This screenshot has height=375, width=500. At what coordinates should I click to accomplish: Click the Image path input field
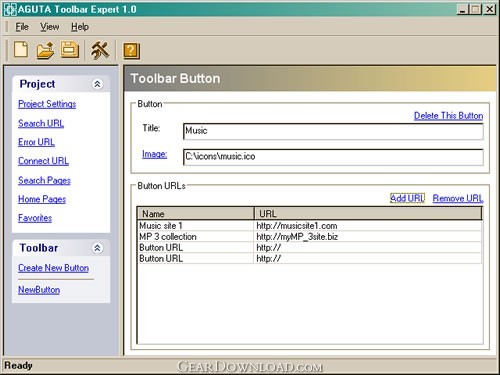click(333, 157)
